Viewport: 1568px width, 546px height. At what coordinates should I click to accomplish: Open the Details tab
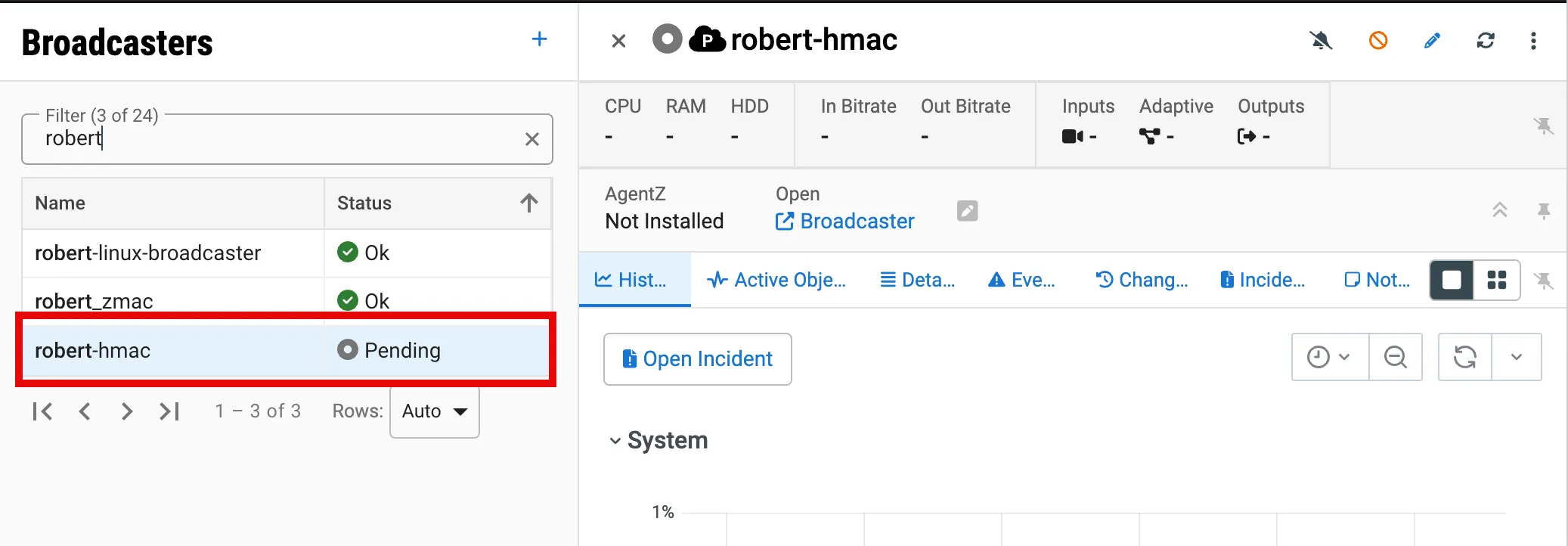[918, 280]
